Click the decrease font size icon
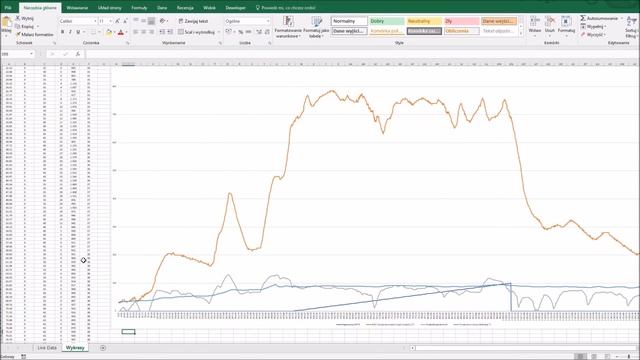This screenshot has height=360, width=640. [x=125, y=21]
